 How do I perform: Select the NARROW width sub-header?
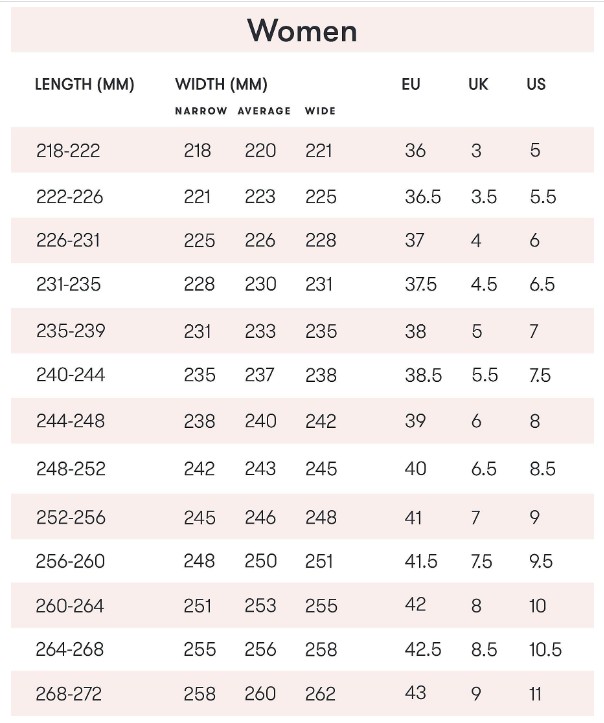pyautogui.click(x=201, y=111)
